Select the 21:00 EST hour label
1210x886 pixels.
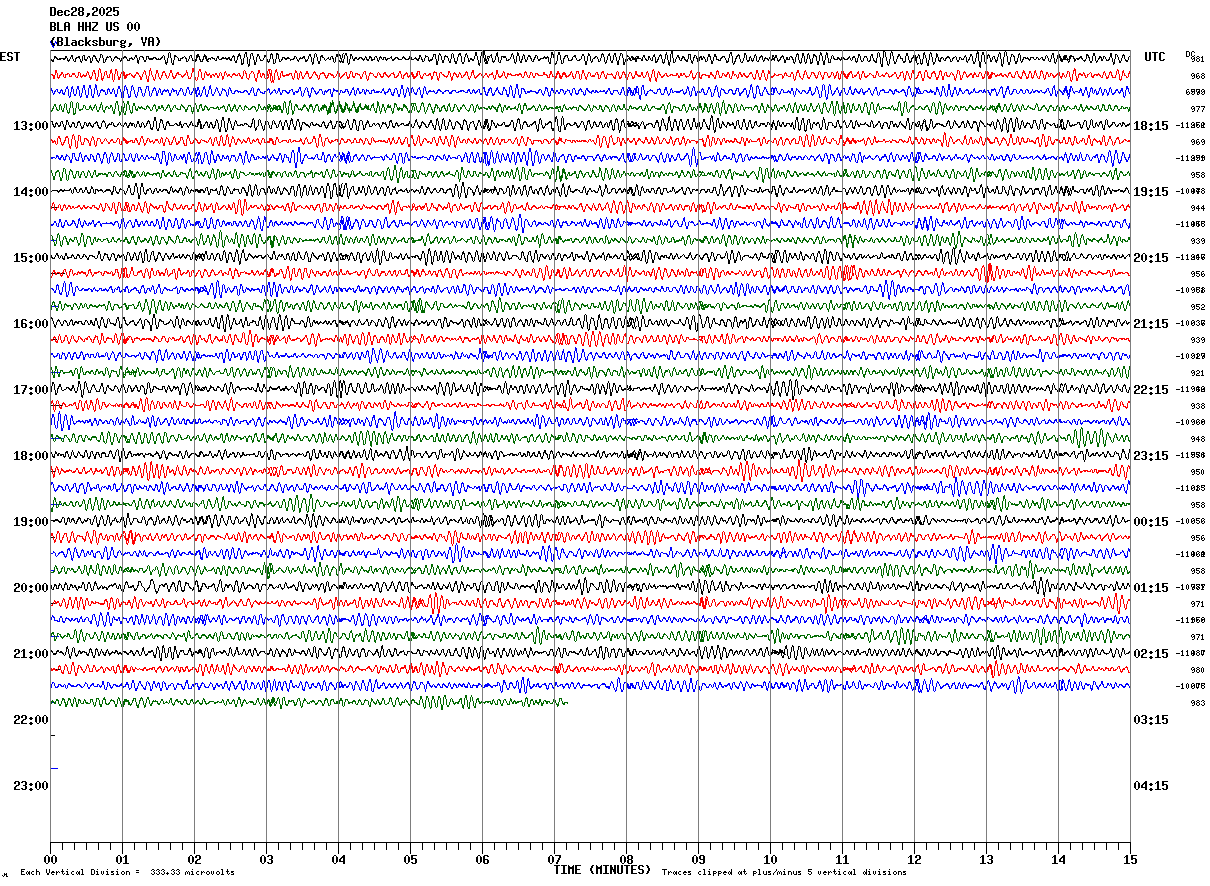point(31,654)
